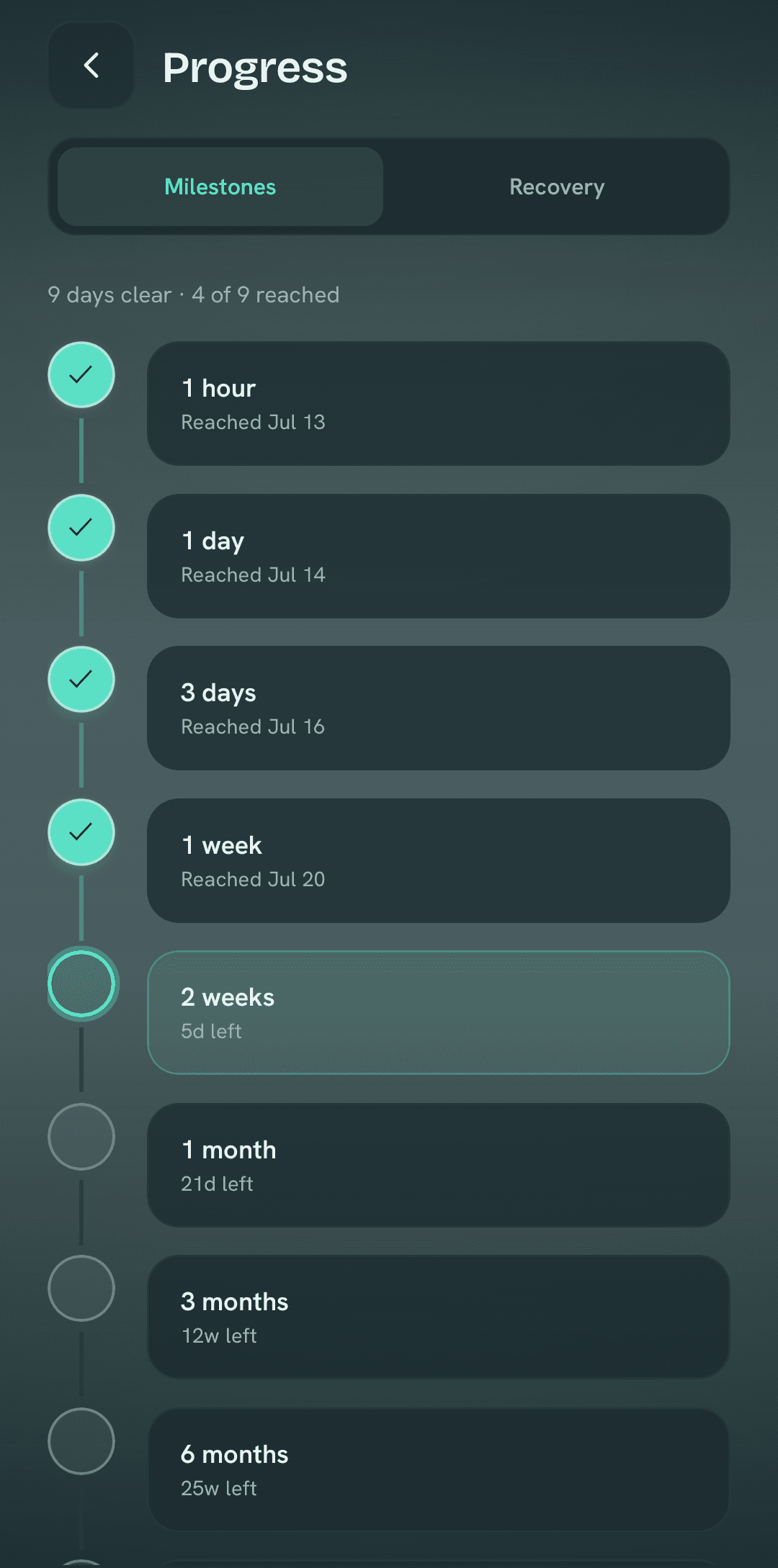
Task: Tap the 3 months 12w left card
Action: click(439, 1317)
